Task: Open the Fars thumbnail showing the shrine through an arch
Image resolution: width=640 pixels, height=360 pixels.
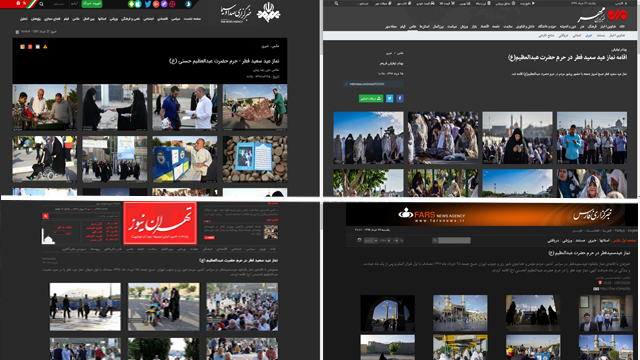Action: pos(387,313)
